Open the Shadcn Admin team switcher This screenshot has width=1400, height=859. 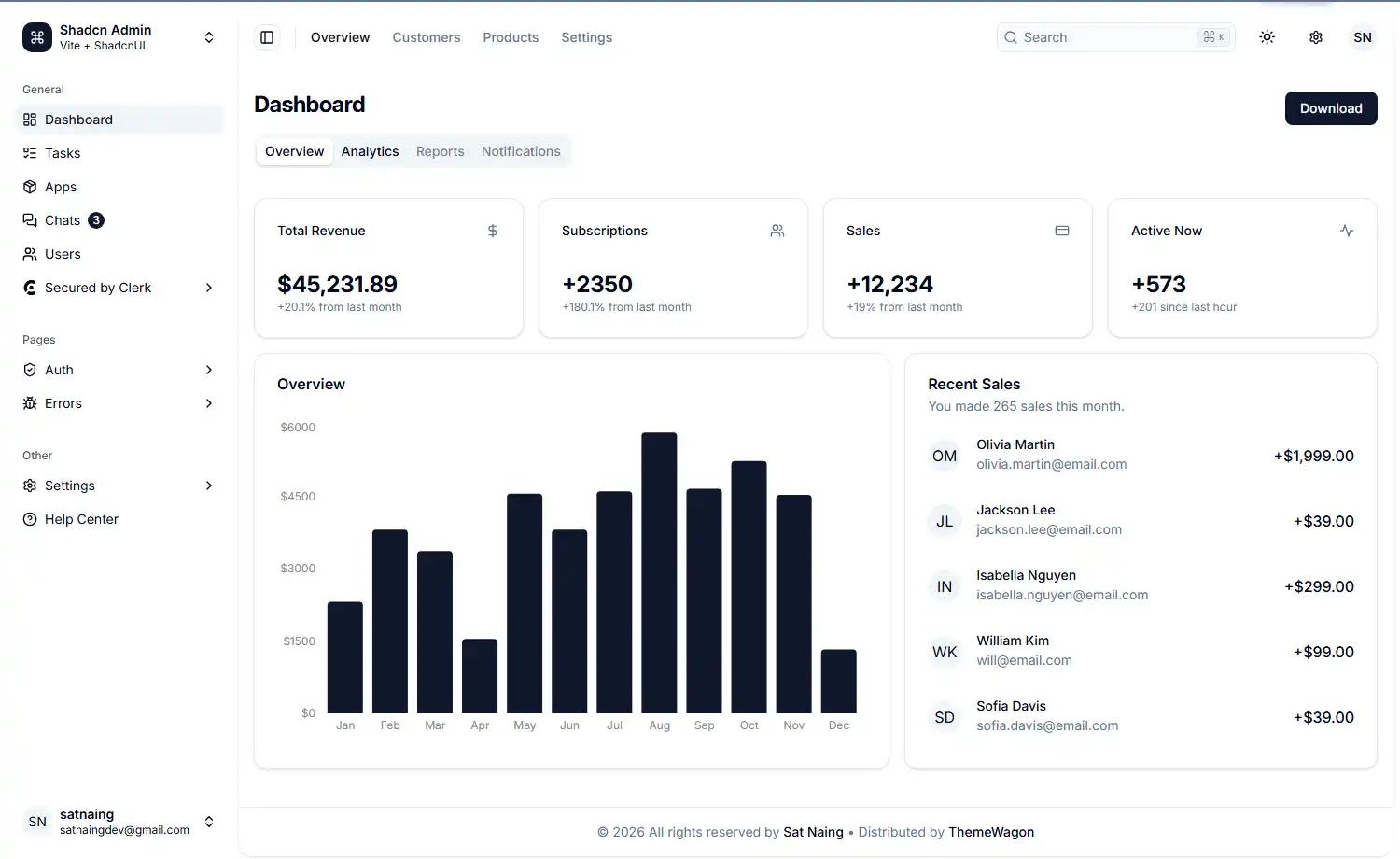click(119, 37)
